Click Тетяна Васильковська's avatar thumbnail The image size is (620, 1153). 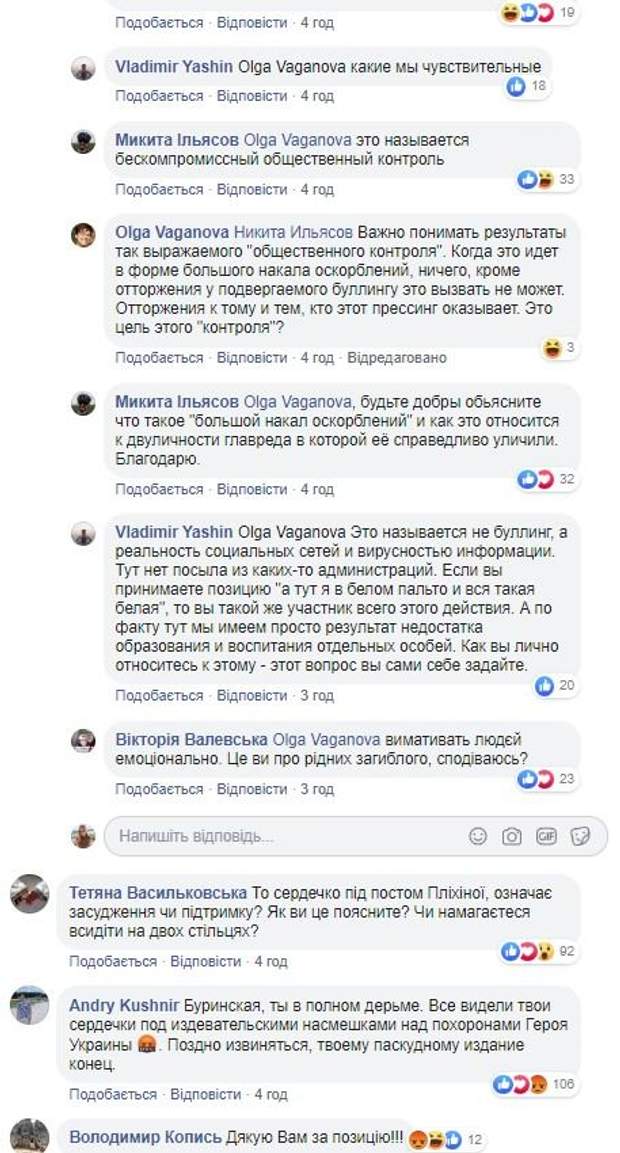click(x=30, y=893)
